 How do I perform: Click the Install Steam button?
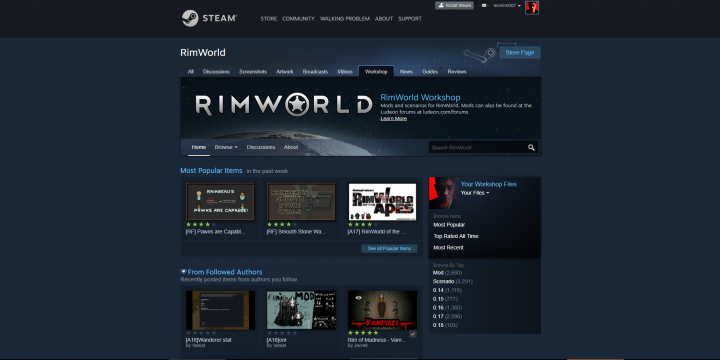coord(454,6)
